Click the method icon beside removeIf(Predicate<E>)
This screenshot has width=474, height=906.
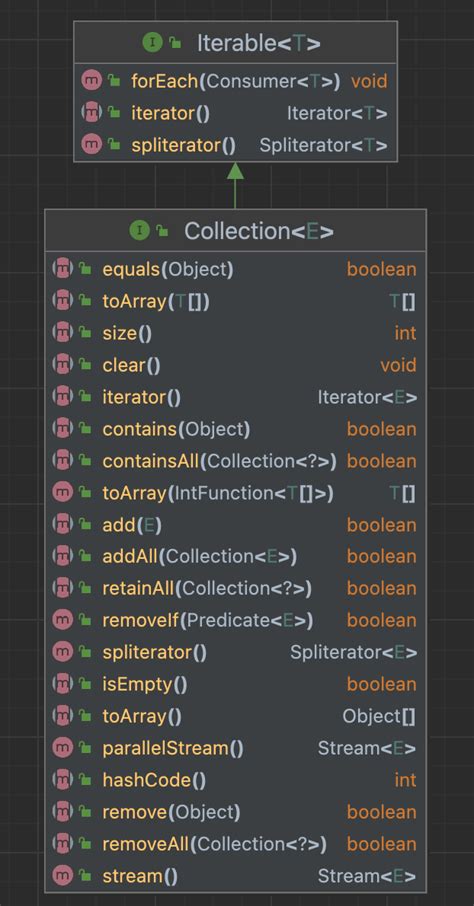(62, 621)
